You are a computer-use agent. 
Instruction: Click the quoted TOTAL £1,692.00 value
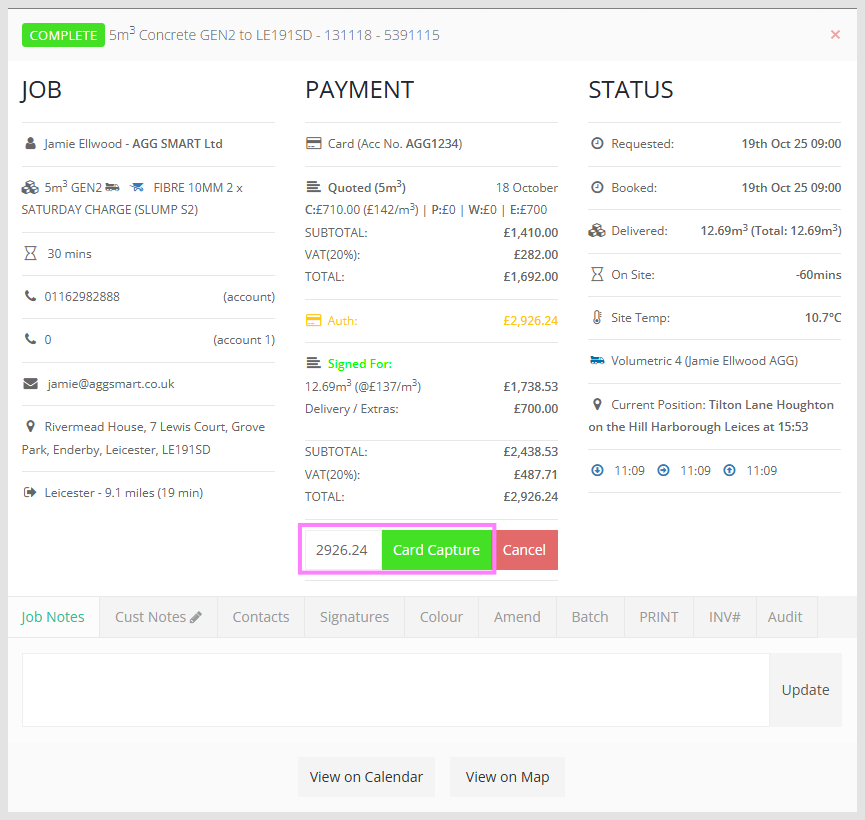pos(530,276)
